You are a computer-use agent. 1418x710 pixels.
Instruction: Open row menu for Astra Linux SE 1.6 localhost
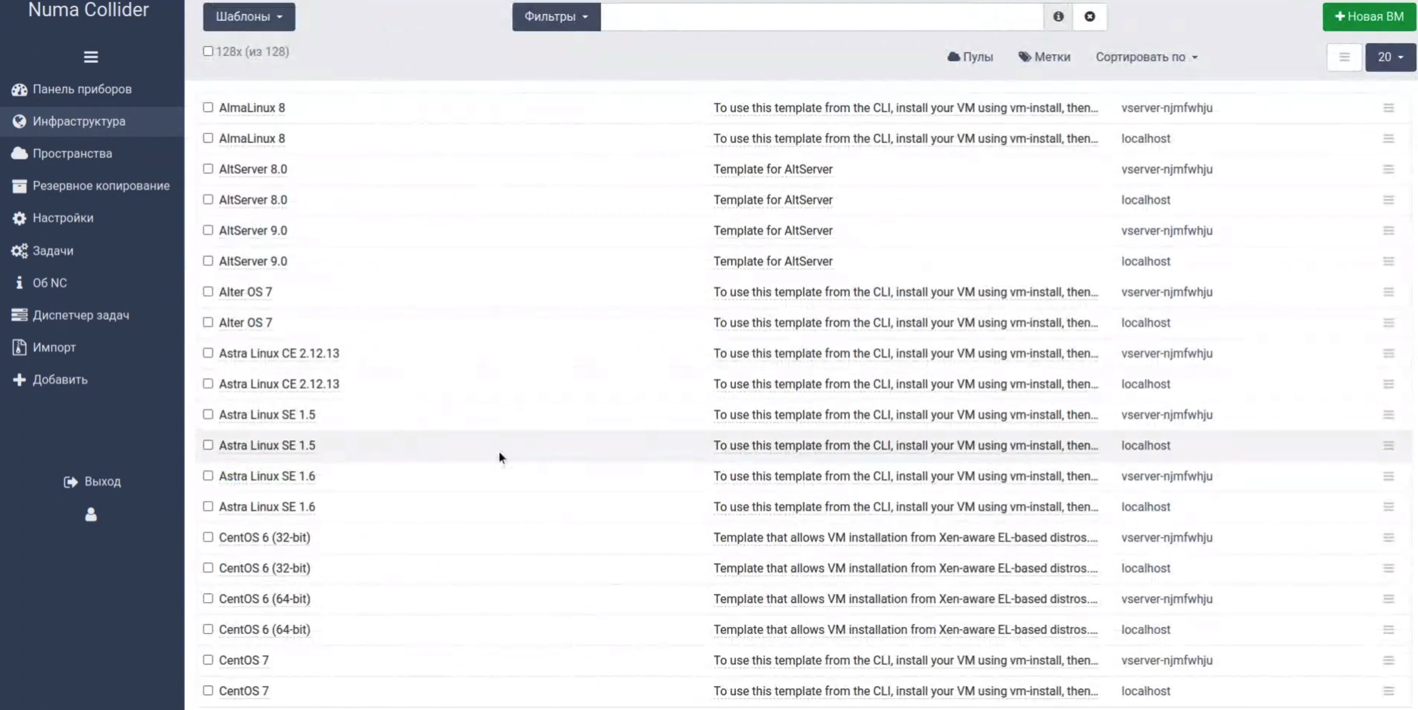coord(1388,507)
